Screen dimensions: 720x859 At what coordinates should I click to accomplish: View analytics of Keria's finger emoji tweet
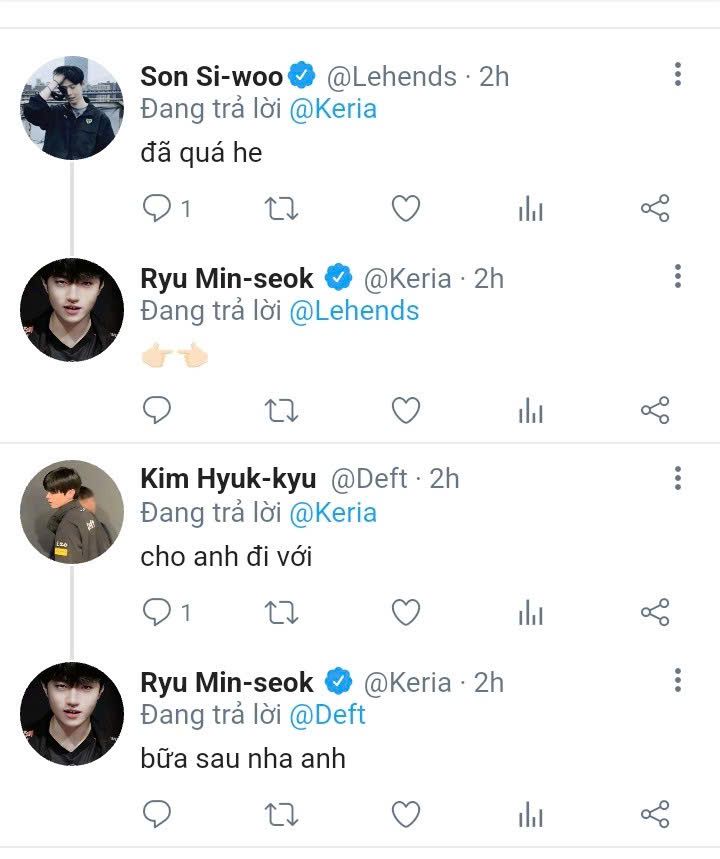pyautogui.click(x=530, y=410)
